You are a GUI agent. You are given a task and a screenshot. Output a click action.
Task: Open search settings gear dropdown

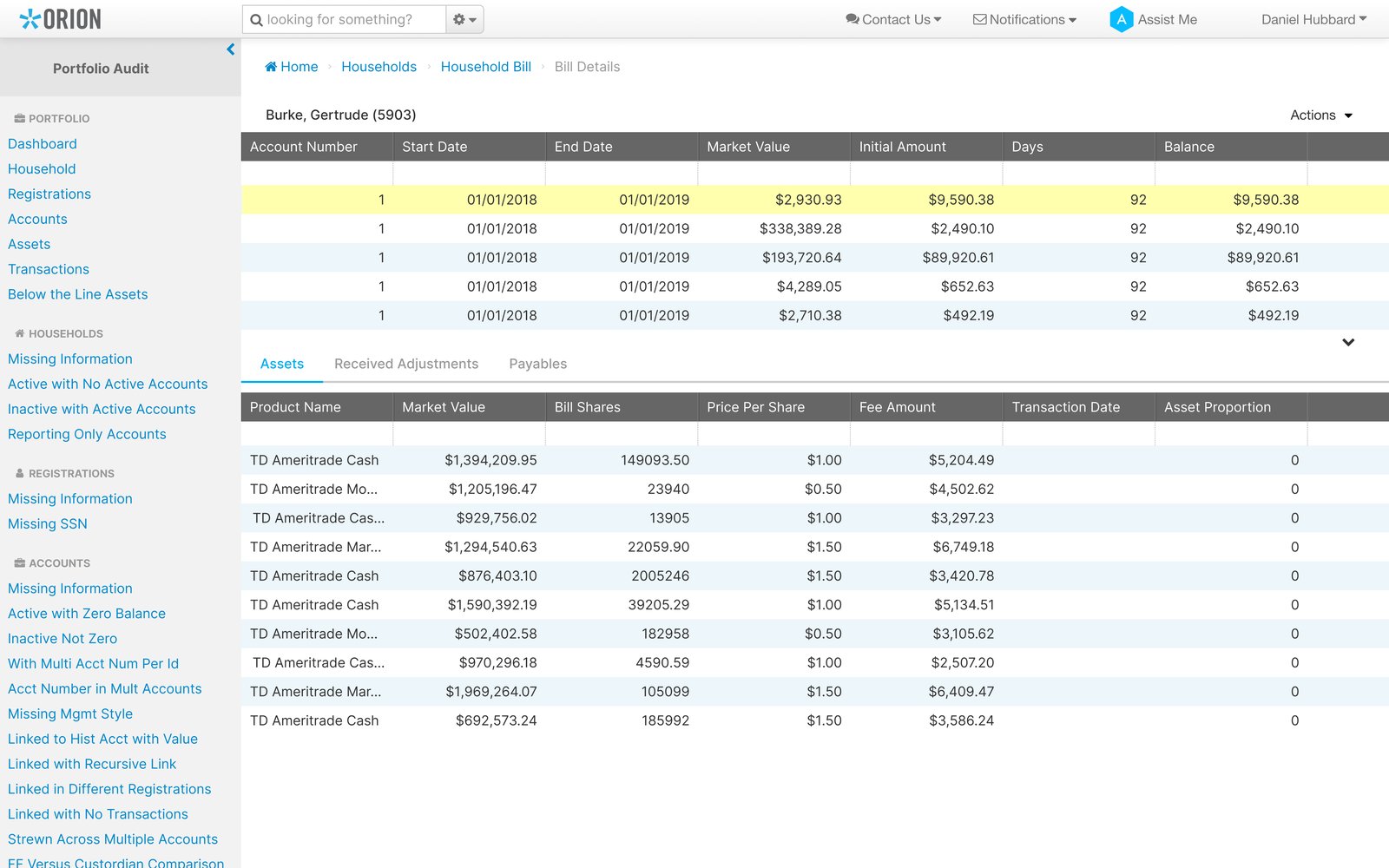(x=464, y=19)
